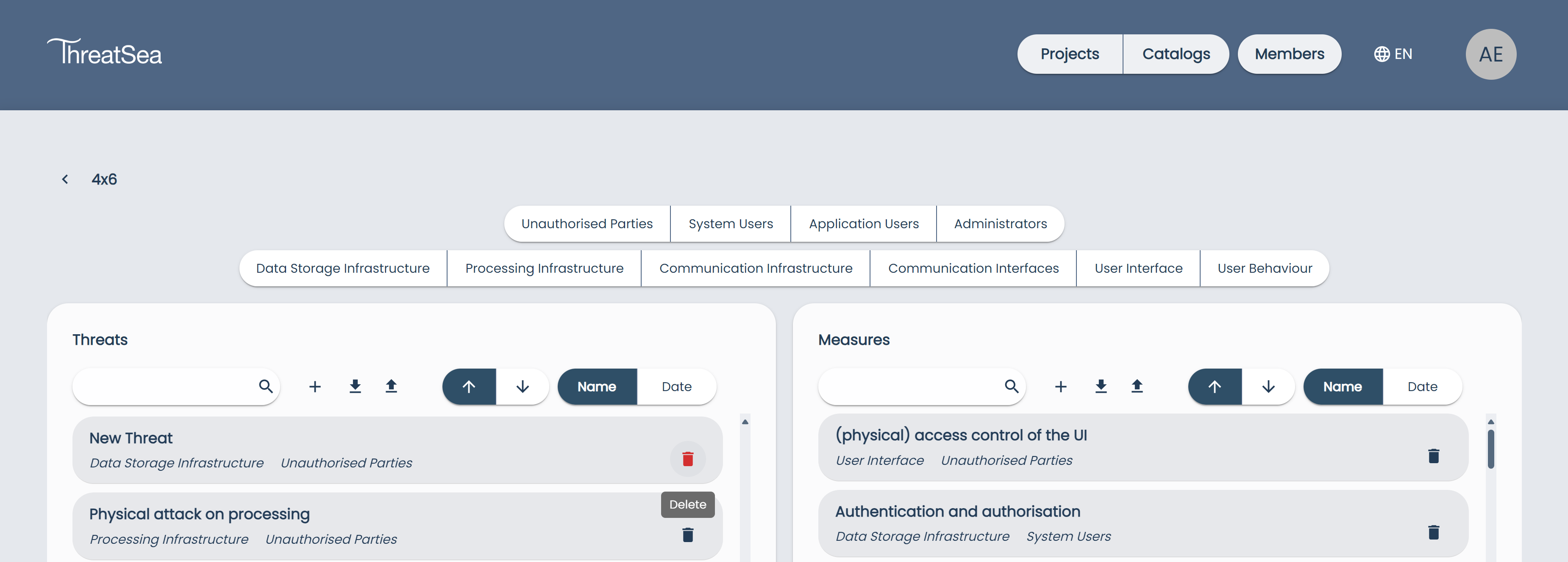Switch Threats sorting to Name
The image size is (1568, 562).
[x=597, y=386]
